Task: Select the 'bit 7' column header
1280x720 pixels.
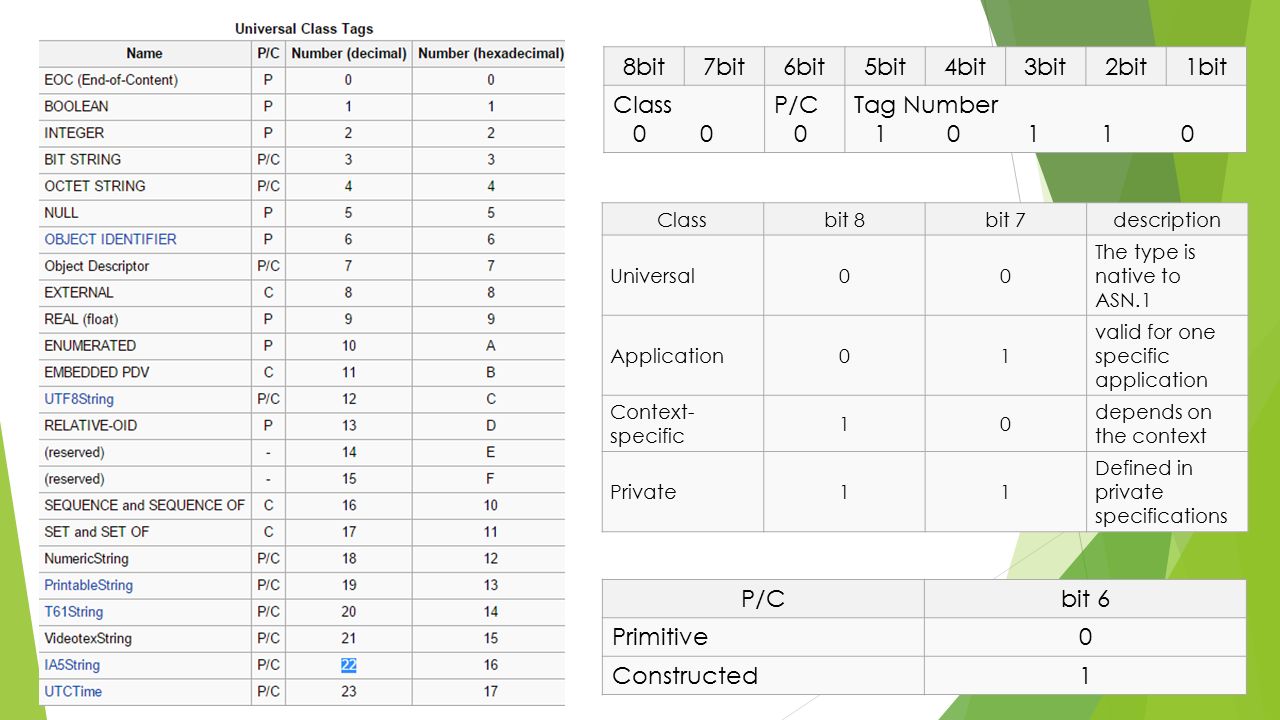Action: 1005,220
